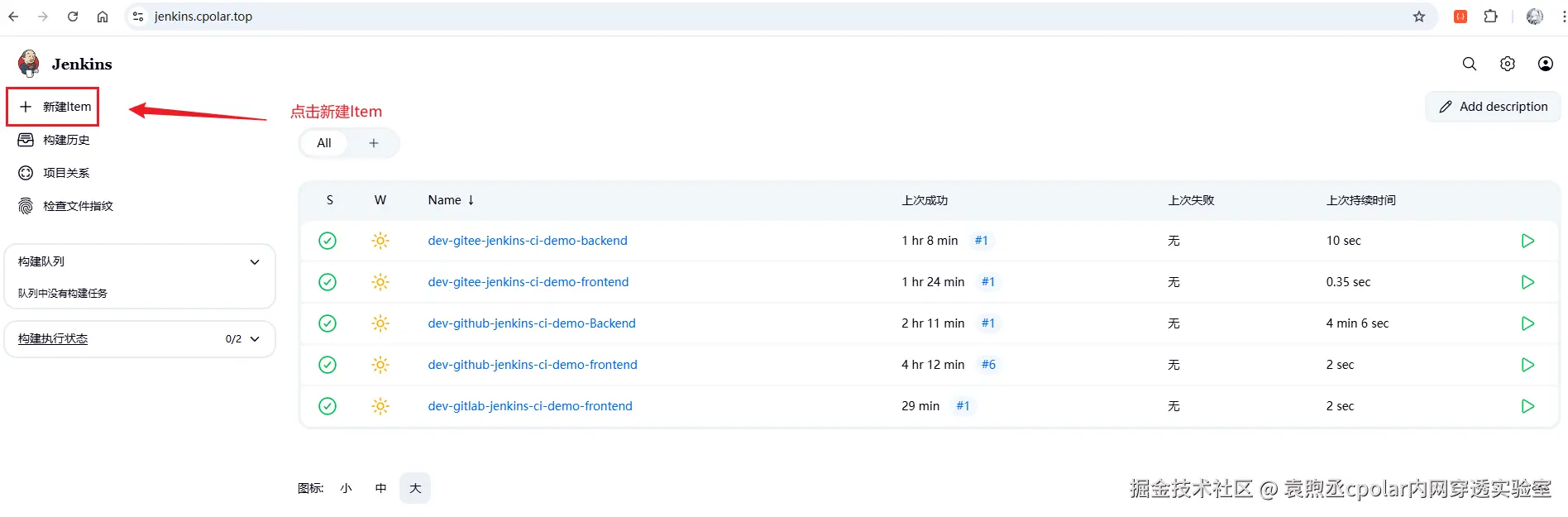Click the Jenkins title text
The height and width of the screenshot is (517, 1568).
point(82,65)
